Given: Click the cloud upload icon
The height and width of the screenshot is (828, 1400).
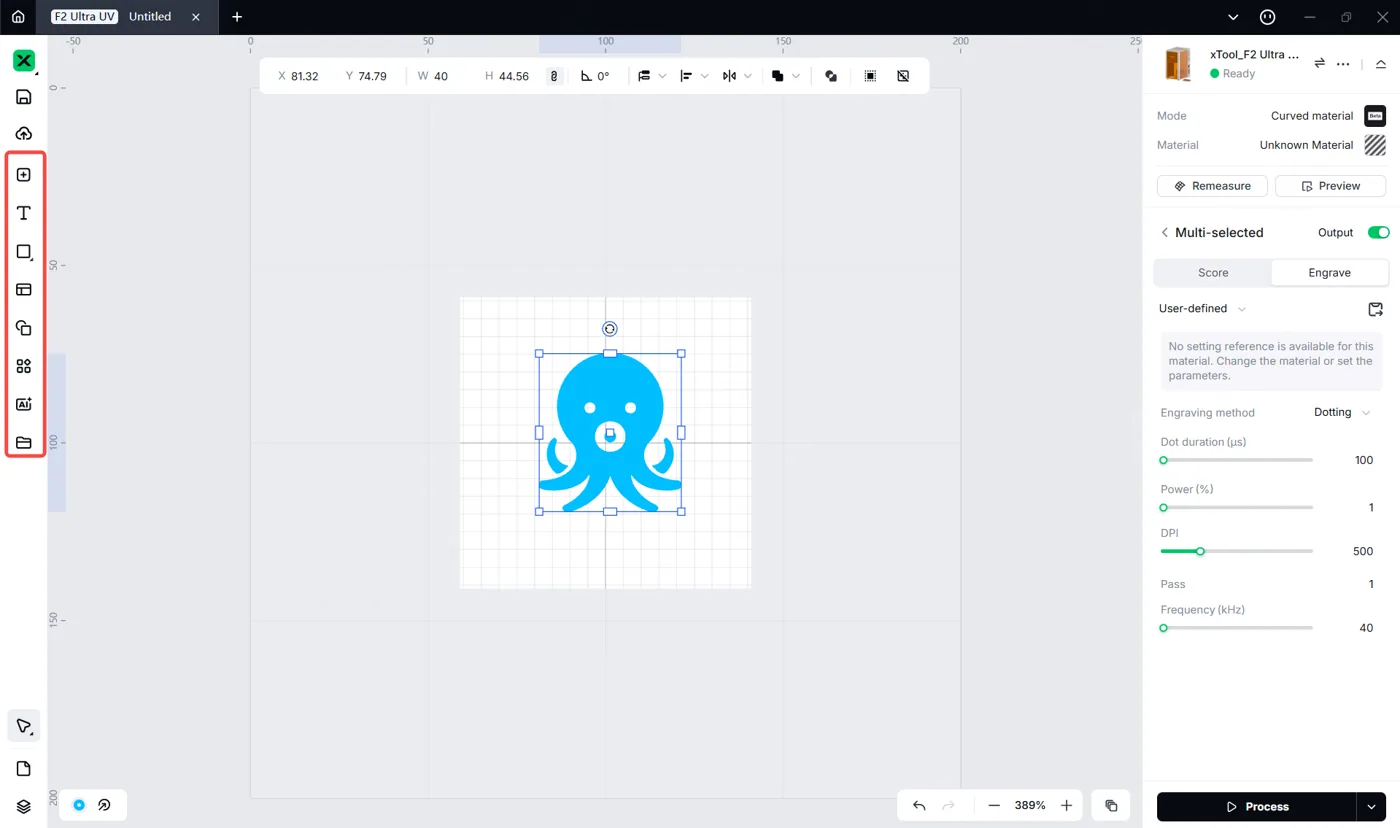Looking at the screenshot, I should point(24,133).
